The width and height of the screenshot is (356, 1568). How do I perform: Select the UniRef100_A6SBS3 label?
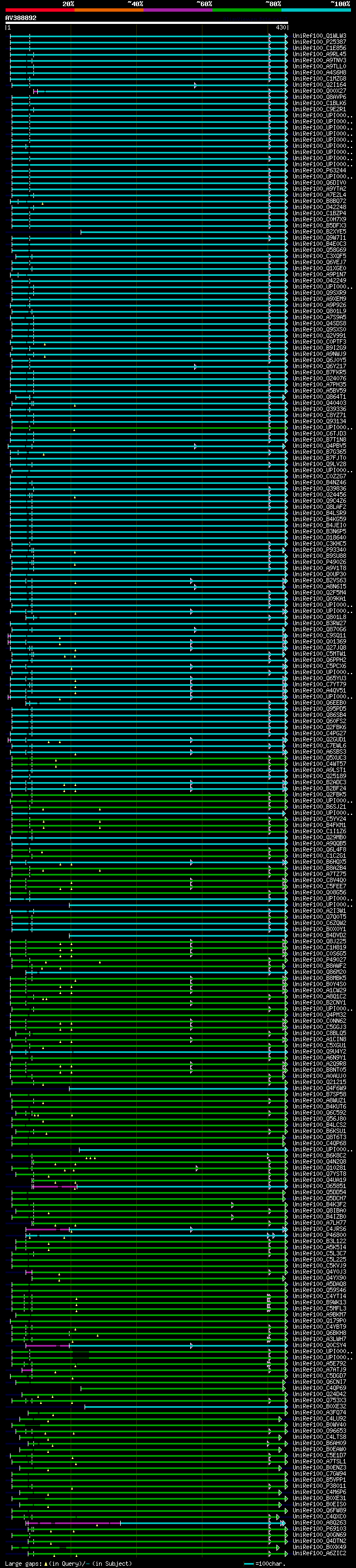pos(319,752)
